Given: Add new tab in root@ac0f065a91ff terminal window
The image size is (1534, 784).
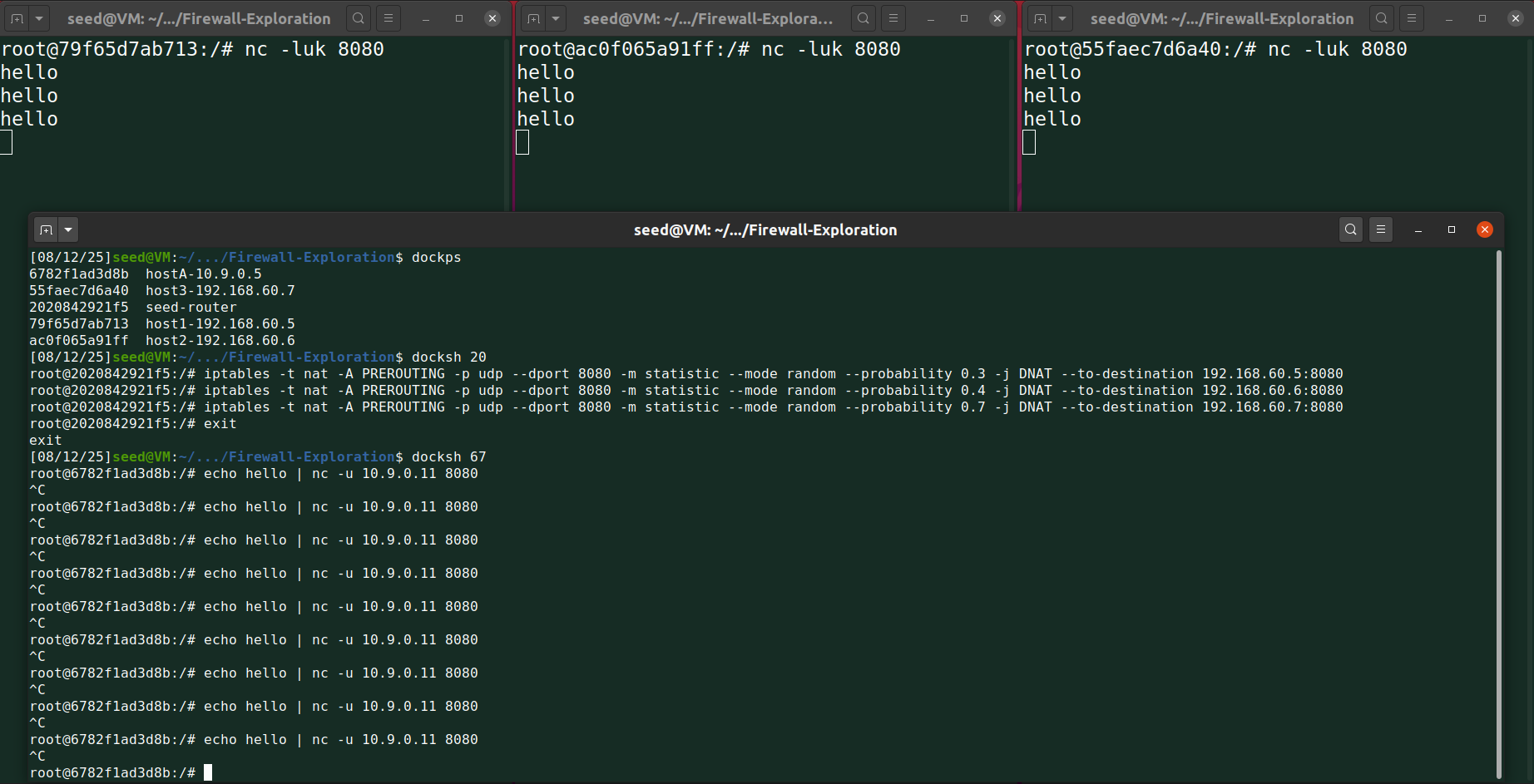Looking at the screenshot, I should click(x=534, y=18).
